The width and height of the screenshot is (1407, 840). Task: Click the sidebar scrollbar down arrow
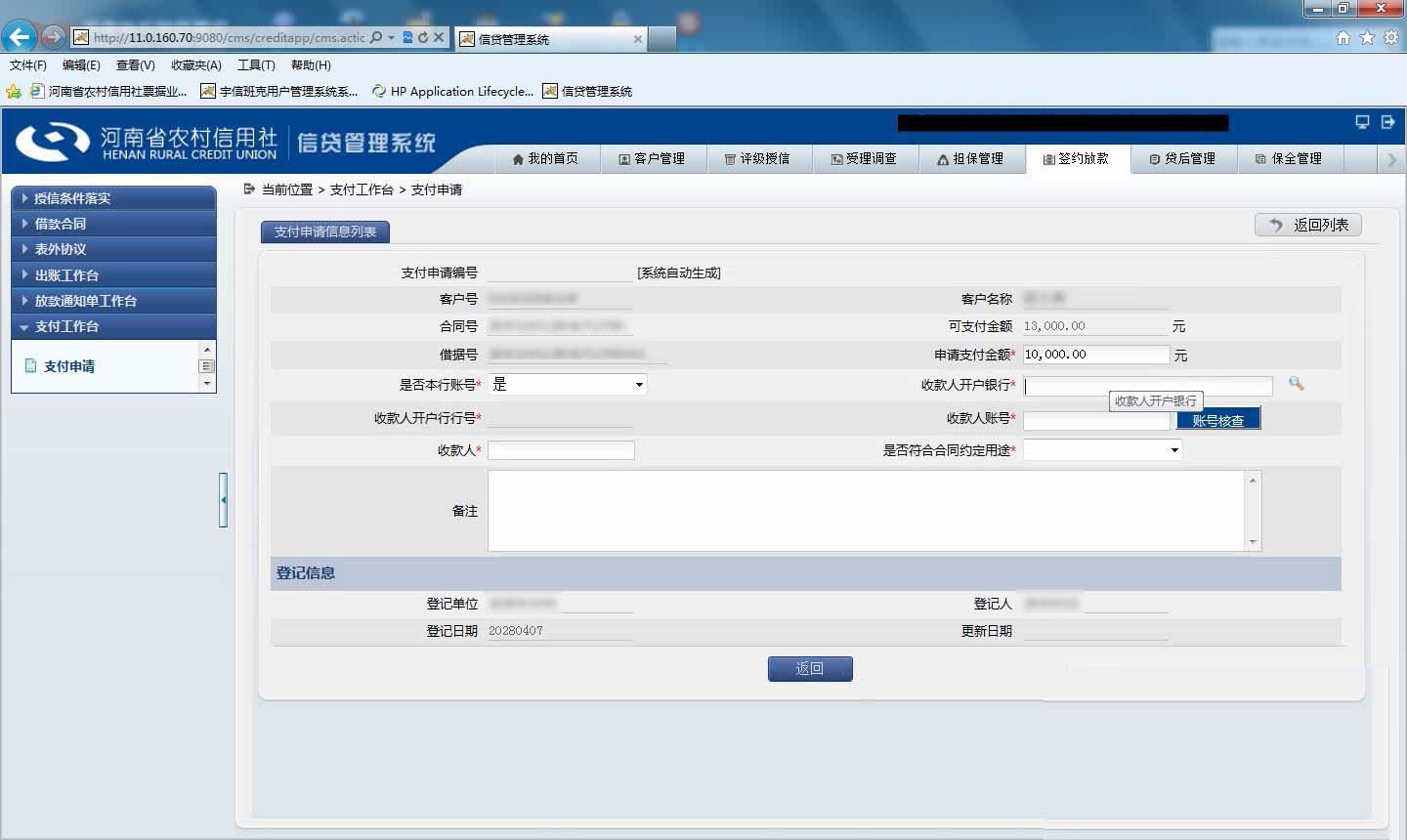(206, 384)
